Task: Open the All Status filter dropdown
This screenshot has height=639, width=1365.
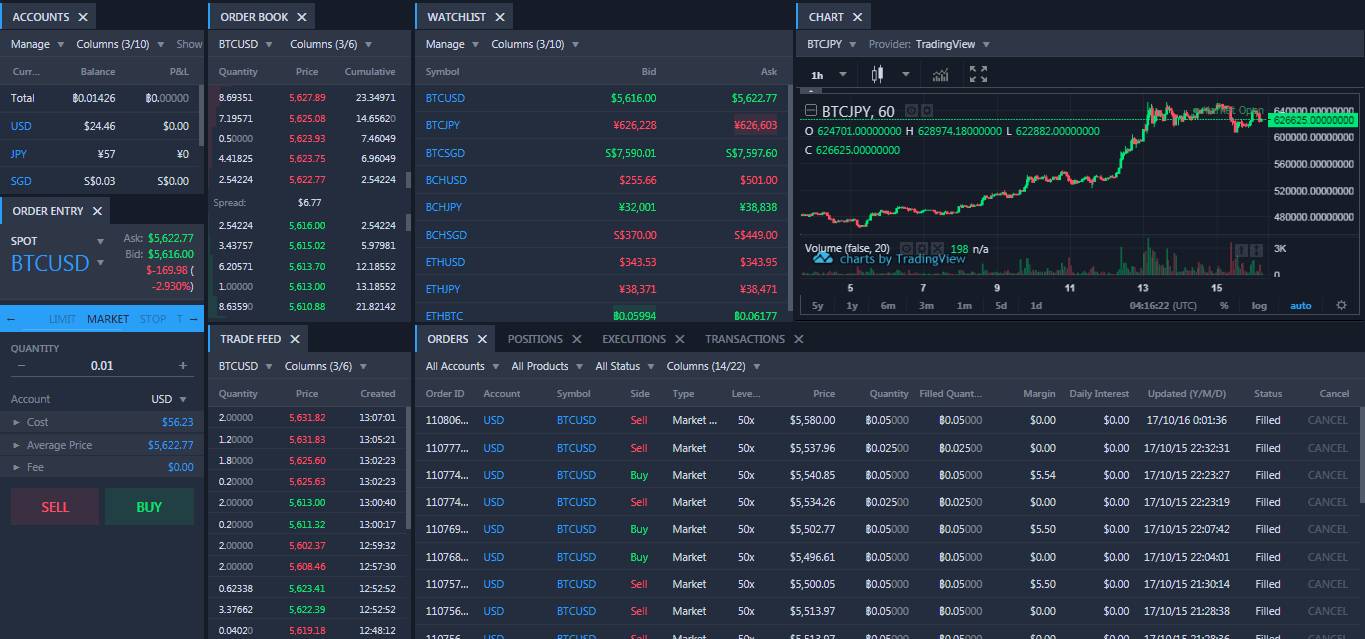Action: (625, 366)
